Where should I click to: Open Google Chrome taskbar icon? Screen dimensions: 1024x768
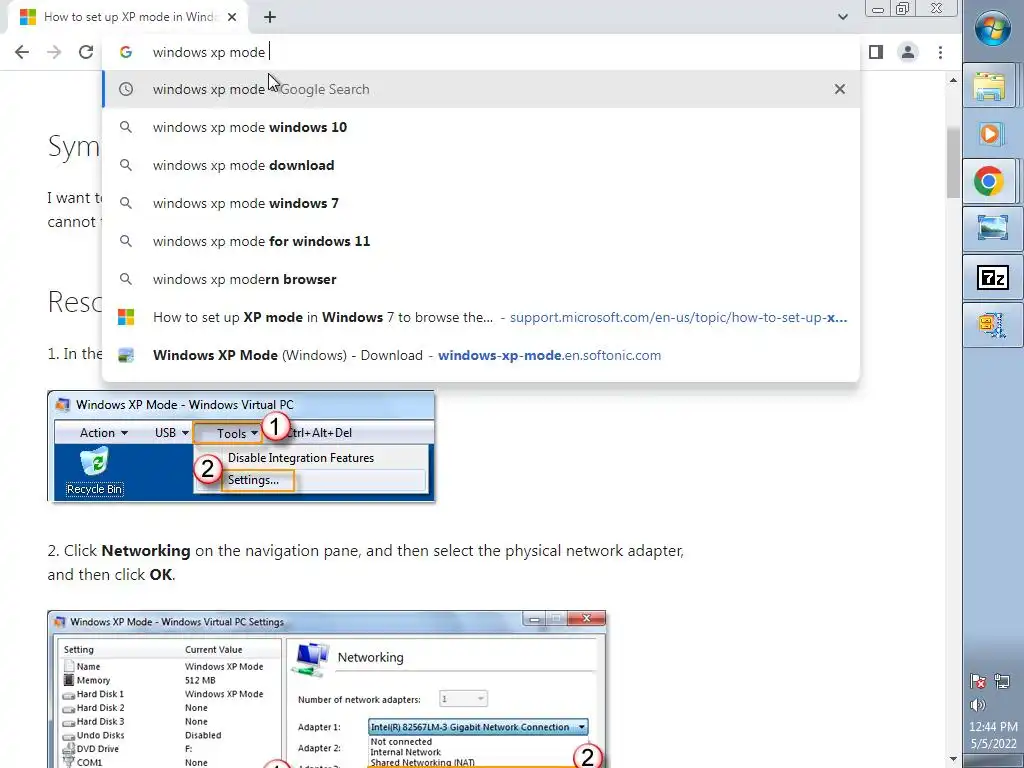point(990,181)
